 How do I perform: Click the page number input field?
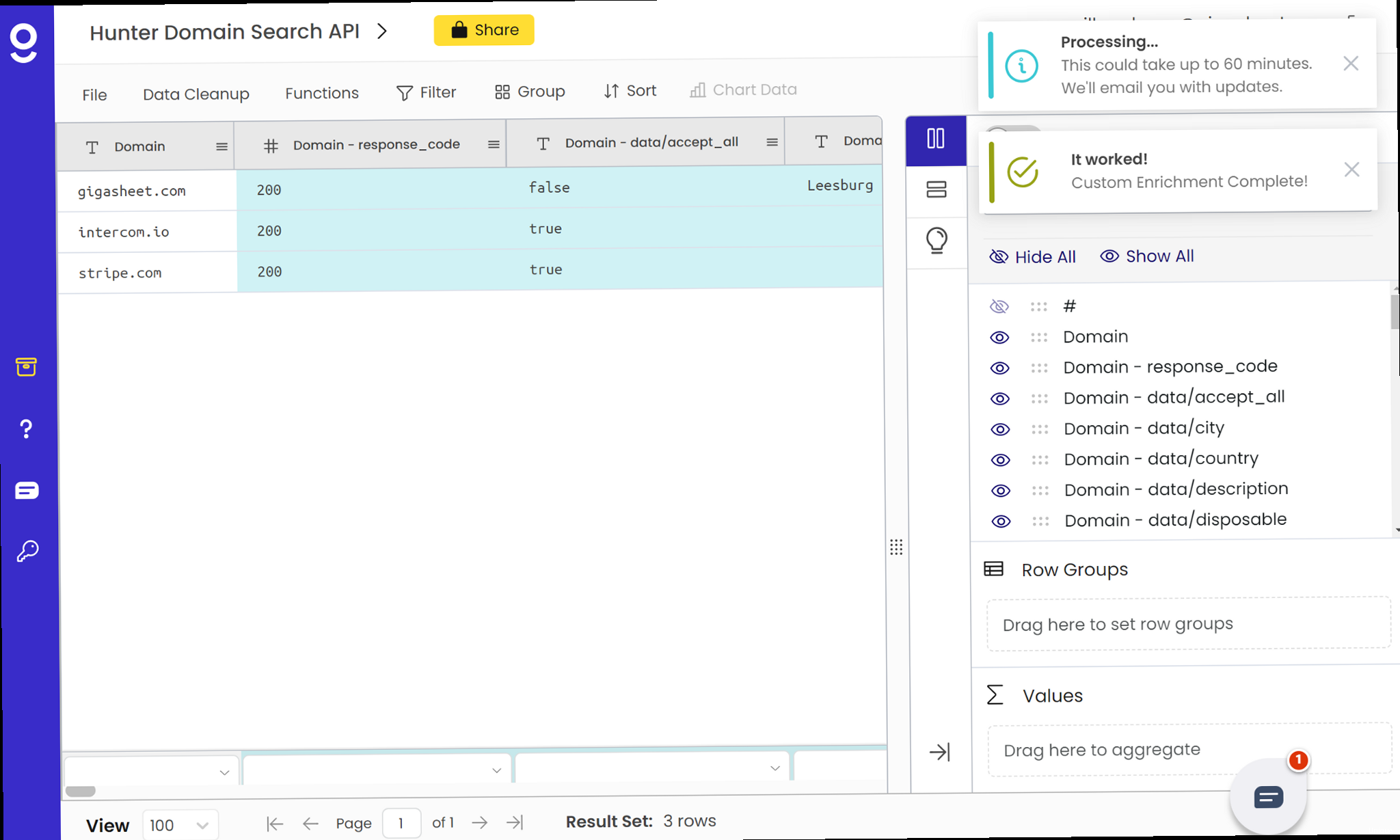[401, 823]
